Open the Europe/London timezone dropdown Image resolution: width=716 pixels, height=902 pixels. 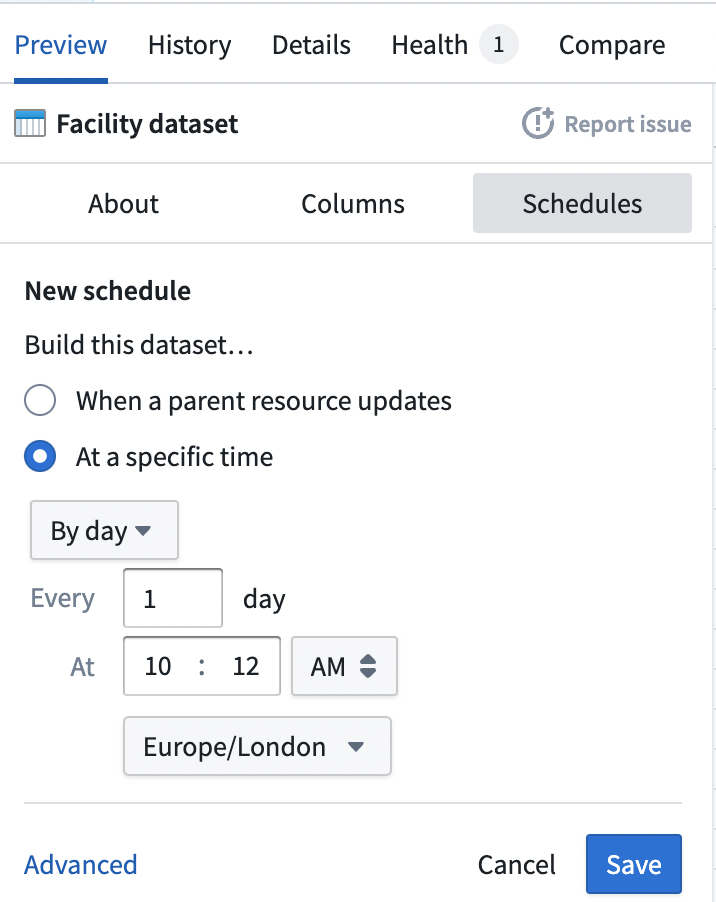coord(257,746)
